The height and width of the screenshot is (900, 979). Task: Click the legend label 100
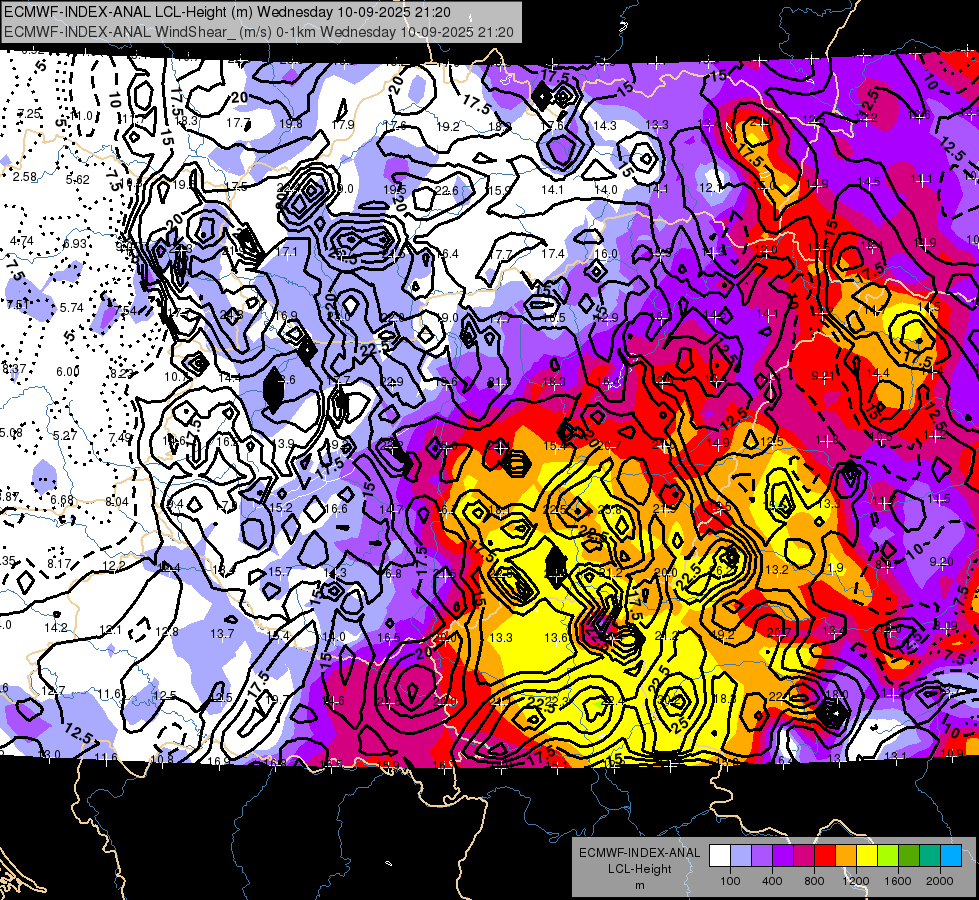(x=730, y=881)
